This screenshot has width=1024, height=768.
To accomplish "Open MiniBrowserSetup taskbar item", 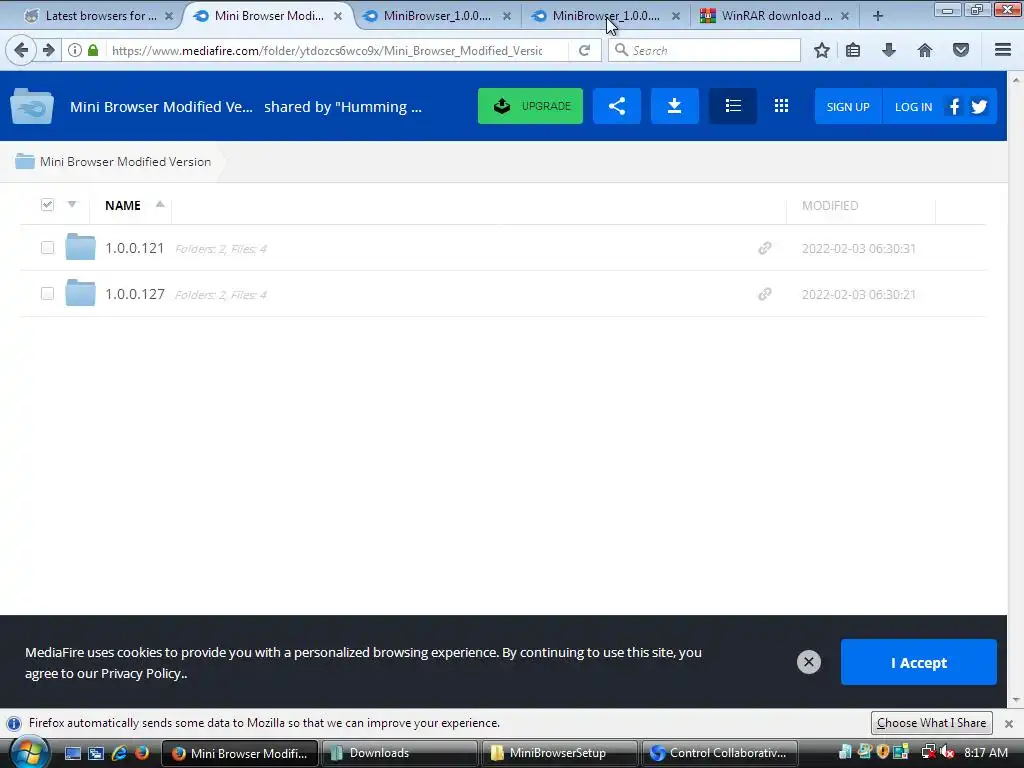I will (x=560, y=753).
